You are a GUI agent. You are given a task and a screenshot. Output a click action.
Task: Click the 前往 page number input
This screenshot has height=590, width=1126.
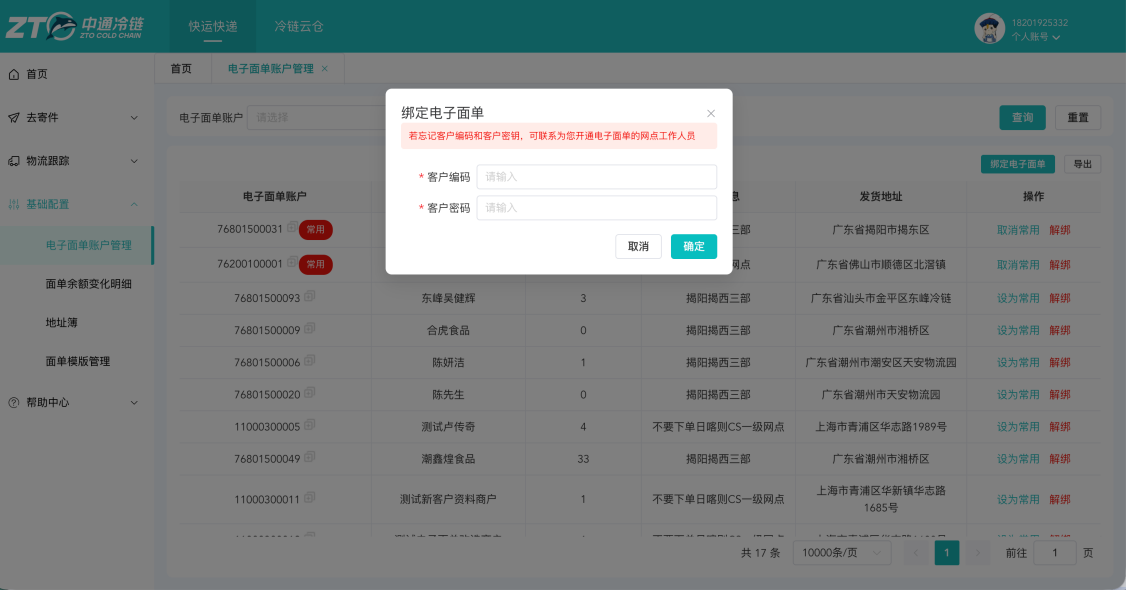pos(1054,553)
